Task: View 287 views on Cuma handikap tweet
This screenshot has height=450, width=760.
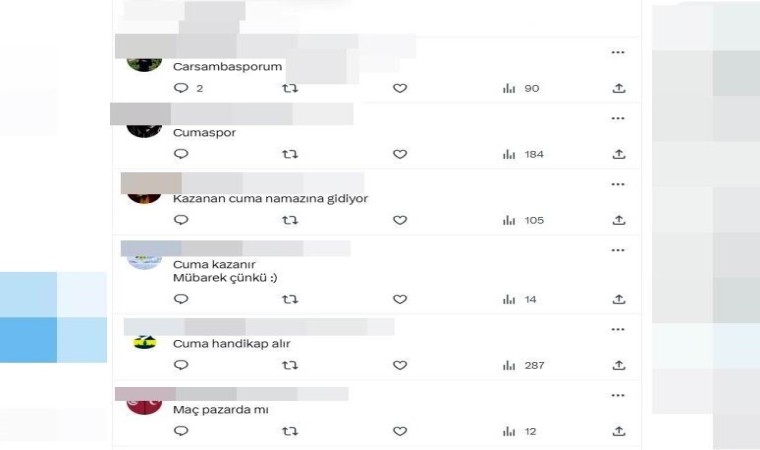Action: point(524,365)
